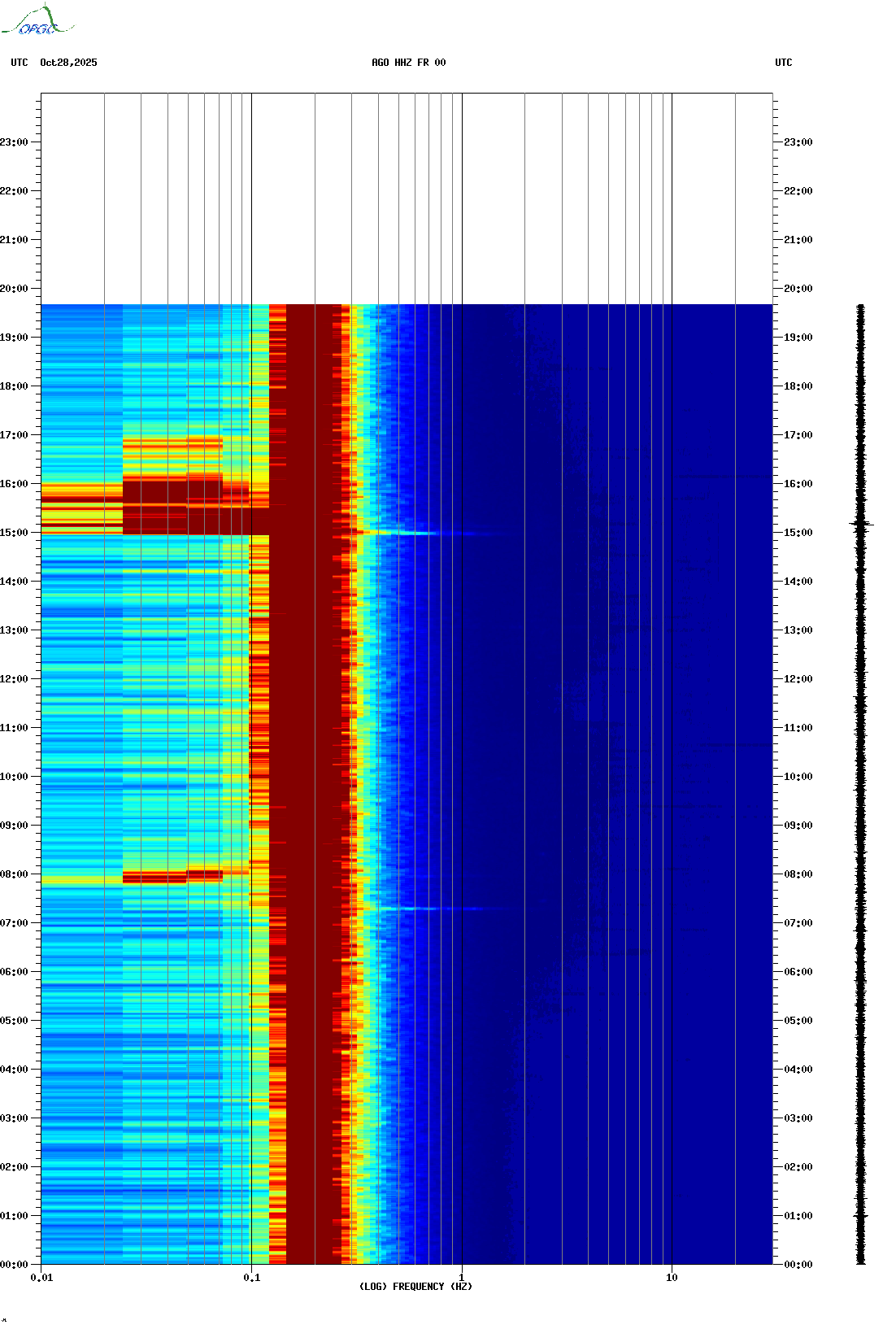Click 12:00 on the right time axis
The width and height of the screenshot is (896, 1329).
click(798, 679)
